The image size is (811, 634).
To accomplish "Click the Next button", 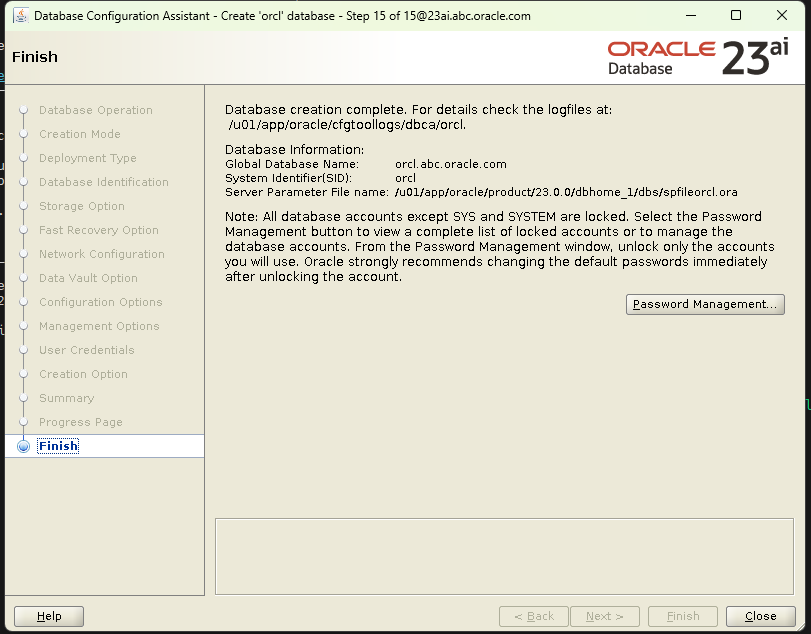I will click(x=605, y=616).
